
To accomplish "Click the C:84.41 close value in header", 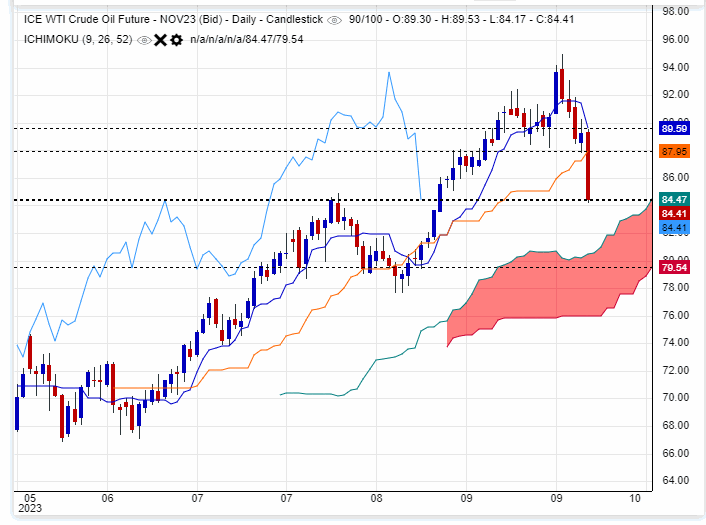I will click(x=555, y=19).
